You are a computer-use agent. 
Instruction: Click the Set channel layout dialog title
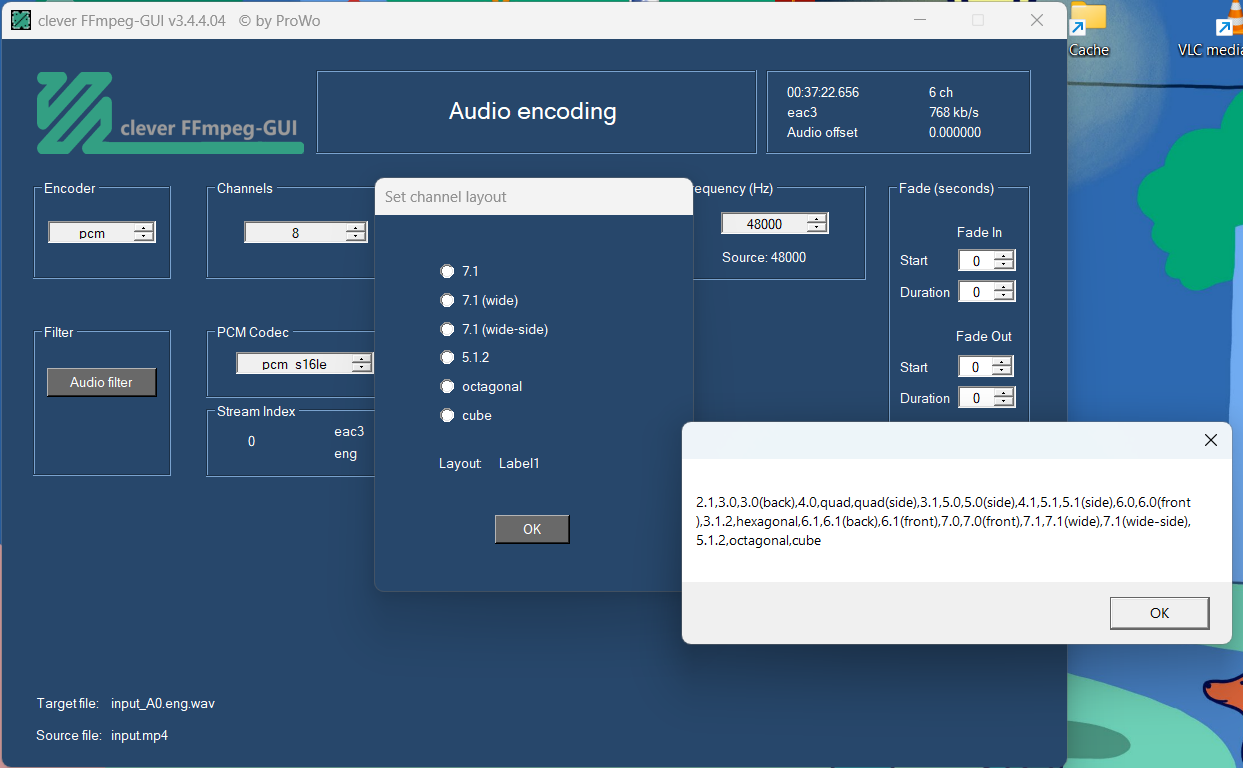[x=446, y=197]
